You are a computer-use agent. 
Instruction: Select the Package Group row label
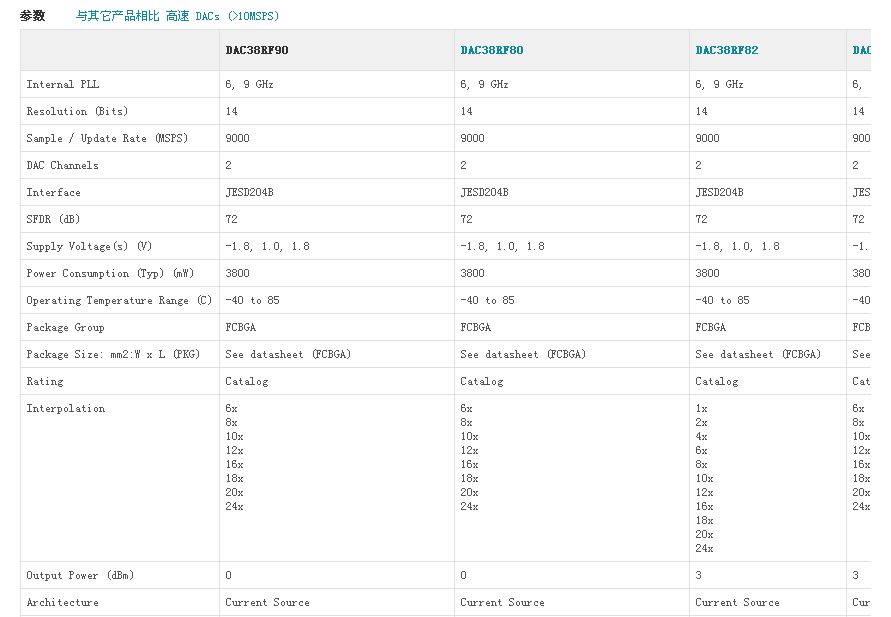[65, 328]
